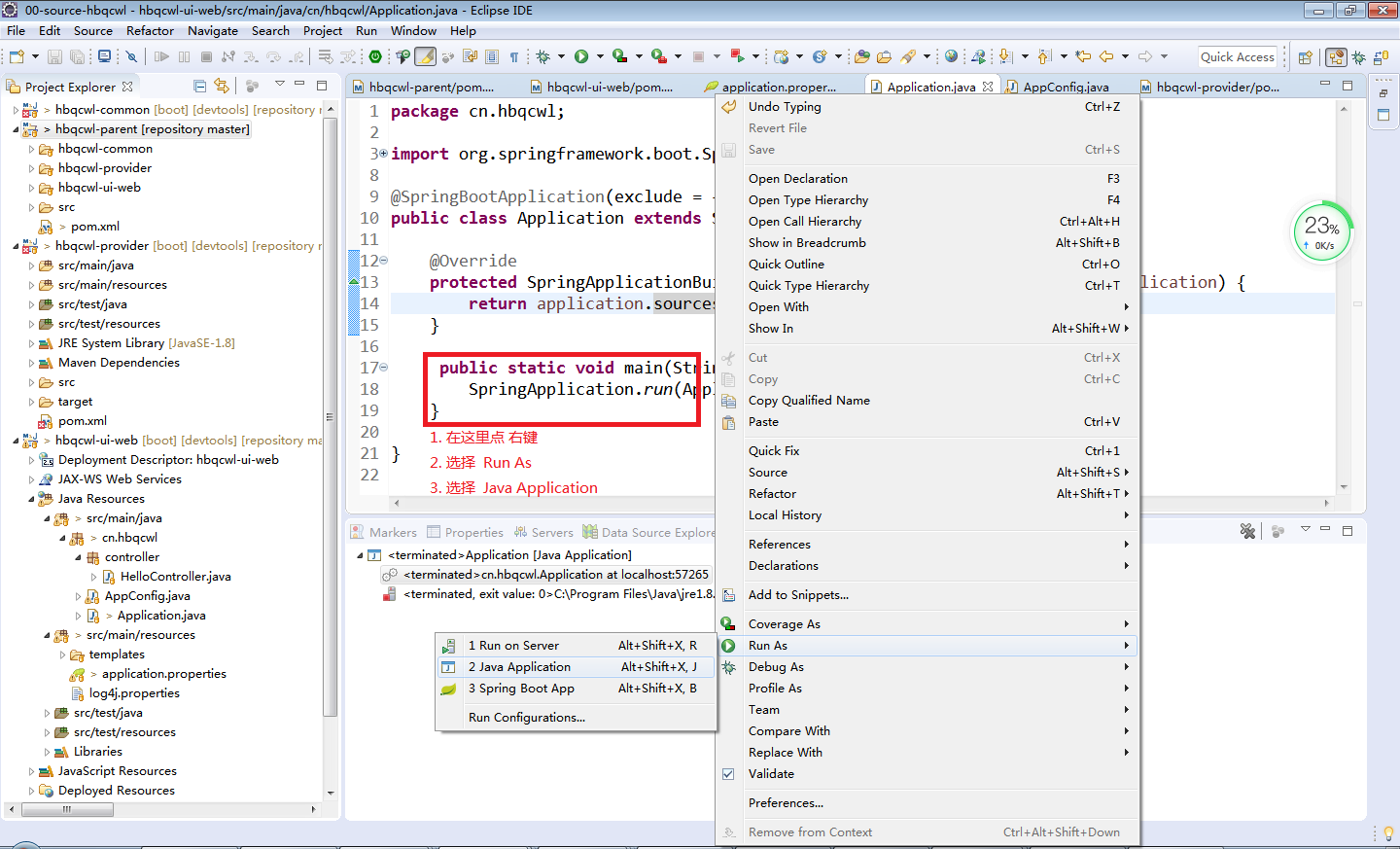The width and height of the screenshot is (1400, 849).
Task: Expand Maven Dependencies in hbqcwl-provider
Action: tap(31, 363)
